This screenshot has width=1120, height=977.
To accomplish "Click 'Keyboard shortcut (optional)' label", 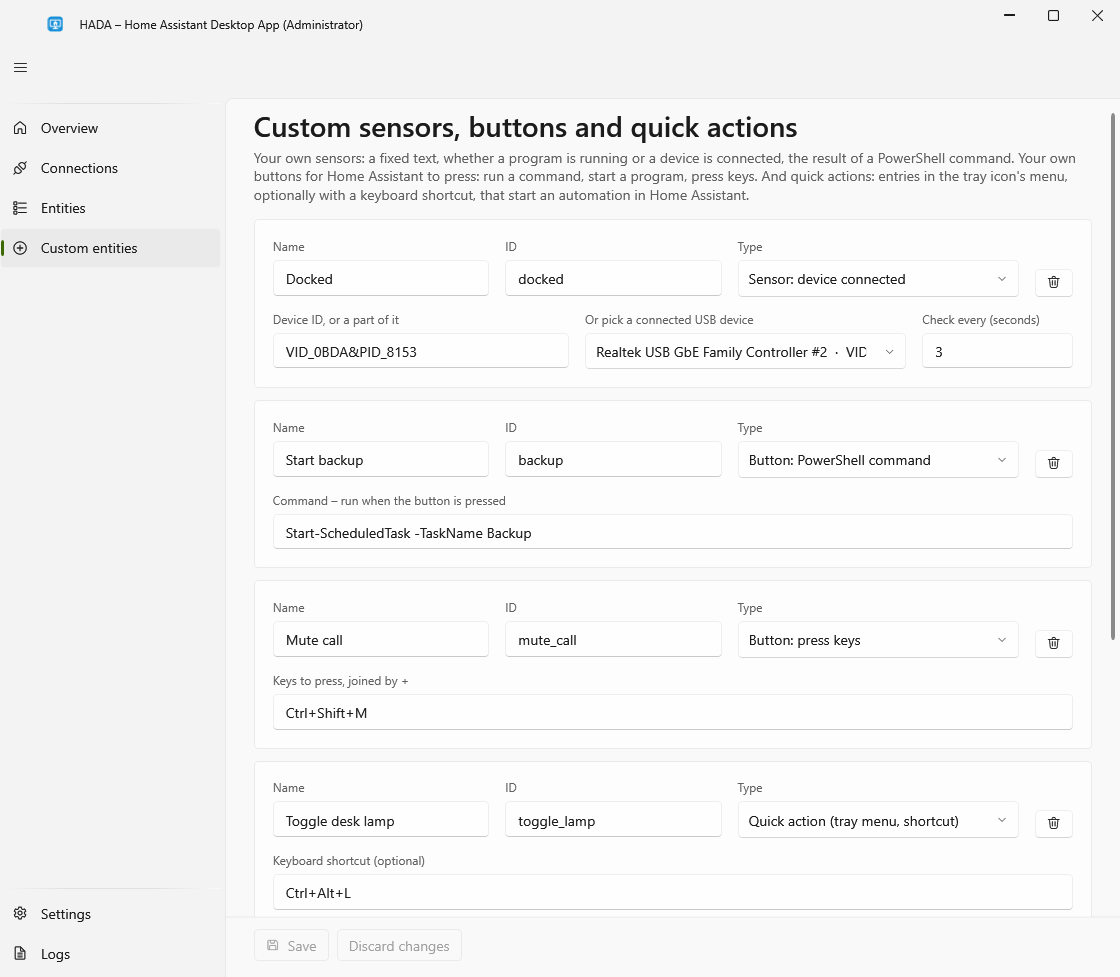I will coord(349,861).
